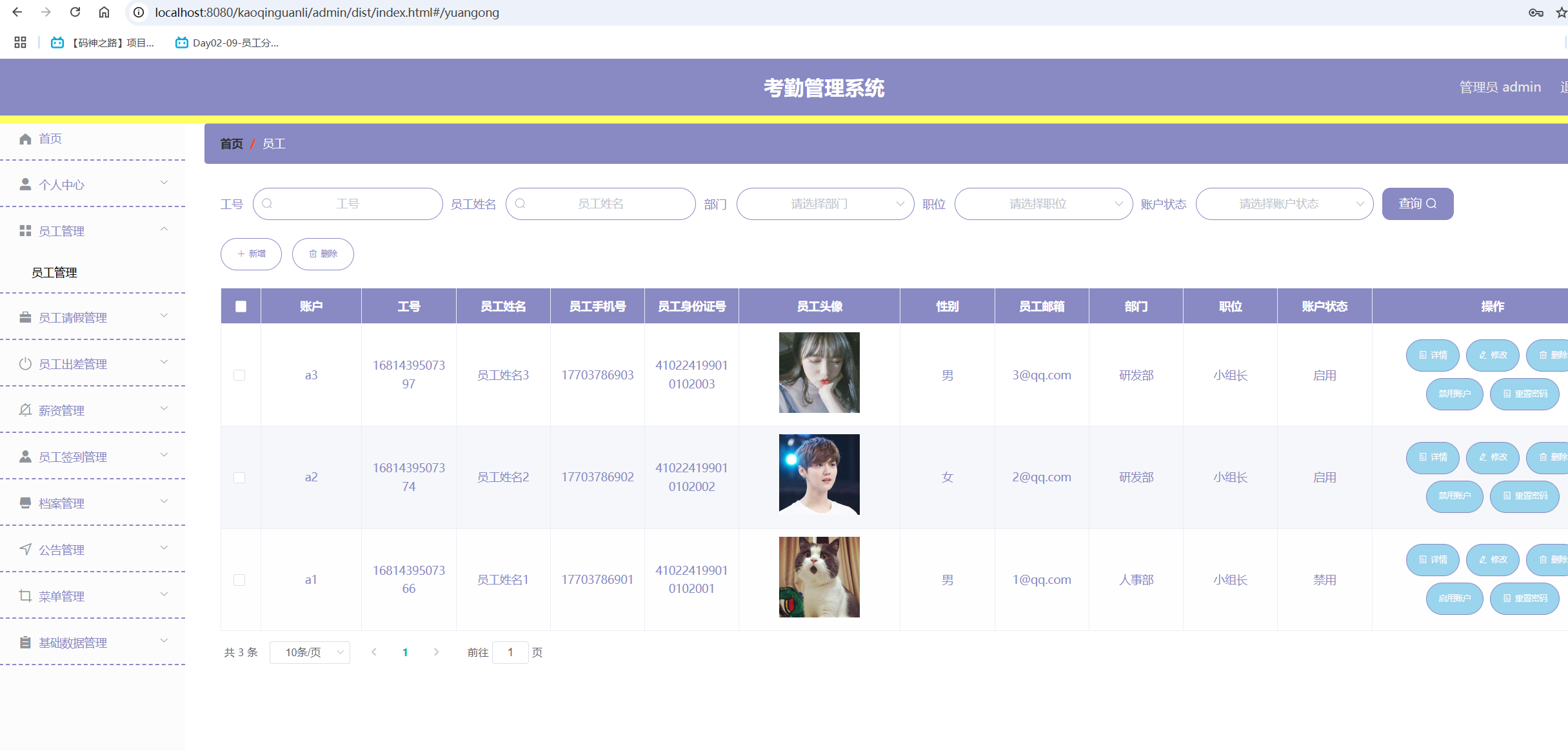1568x751 pixels.
Task: Click the 新增 add button
Action: [251, 254]
